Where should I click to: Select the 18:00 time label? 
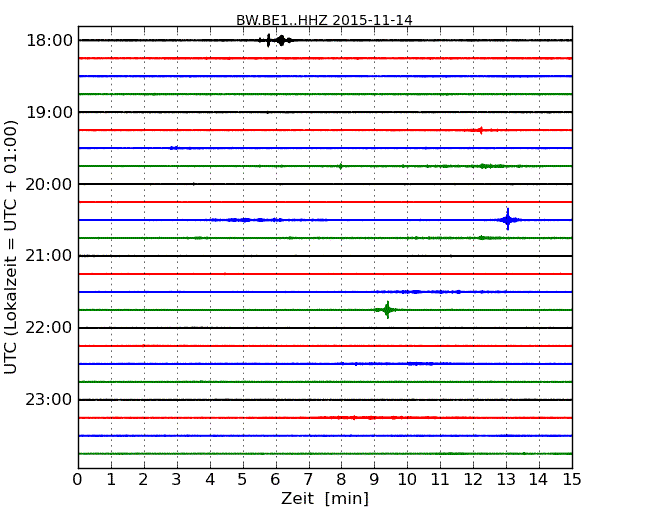click(49, 41)
